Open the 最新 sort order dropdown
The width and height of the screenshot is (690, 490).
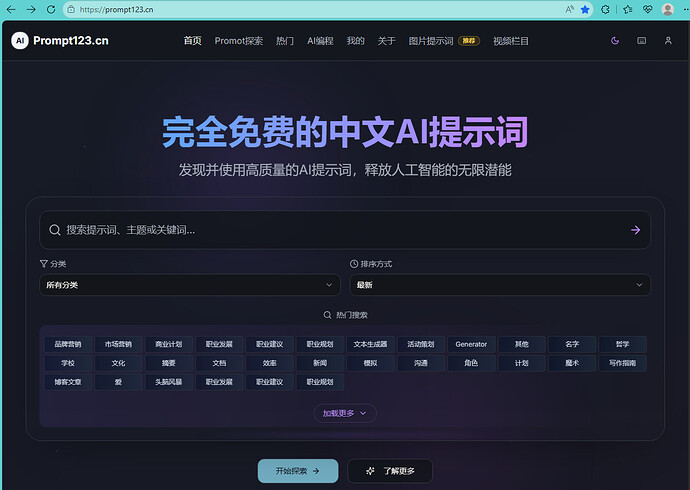[x=500, y=285]
